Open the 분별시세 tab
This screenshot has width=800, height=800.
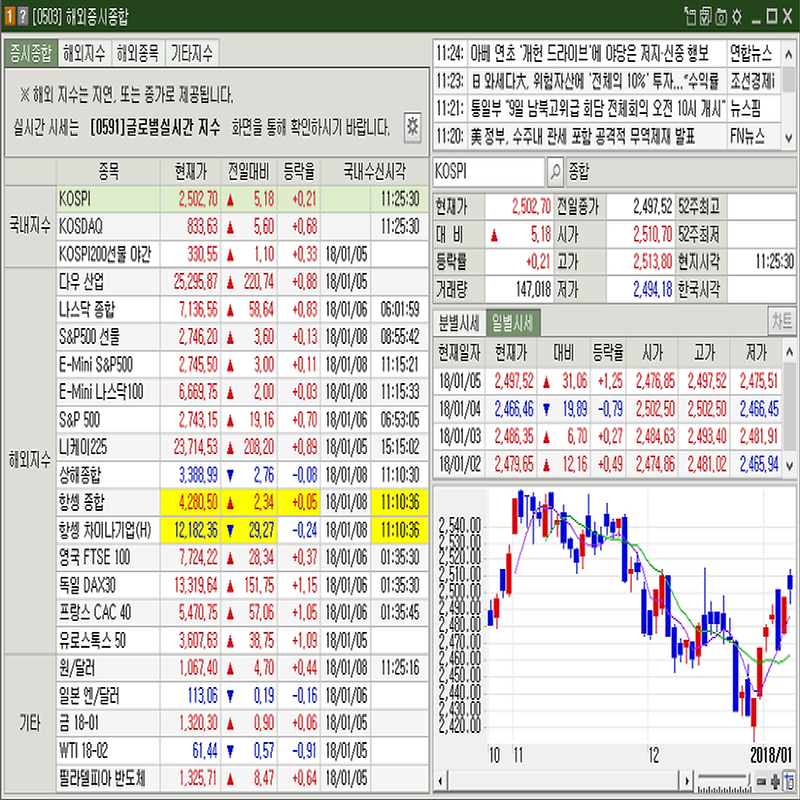pos(459,322)
